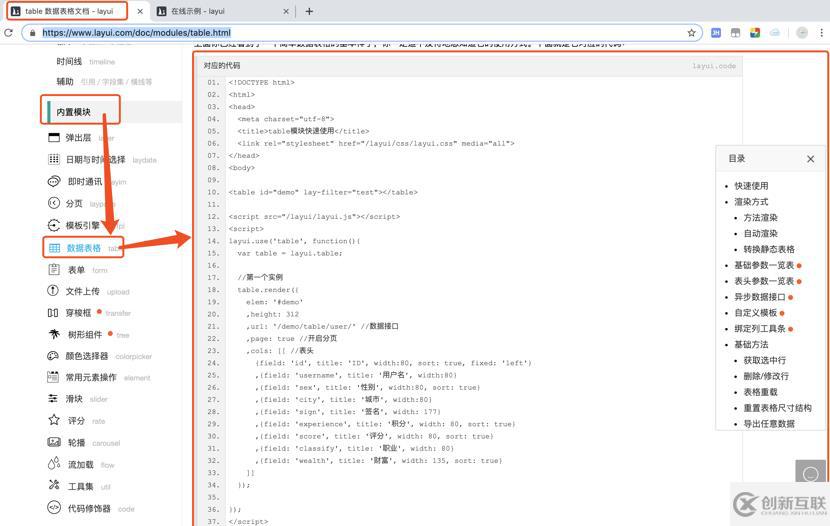Viewport: 830px width, 526px height.
Task: Jump to 渲染方式 in the contents list
Action: (x=751, y=202)
